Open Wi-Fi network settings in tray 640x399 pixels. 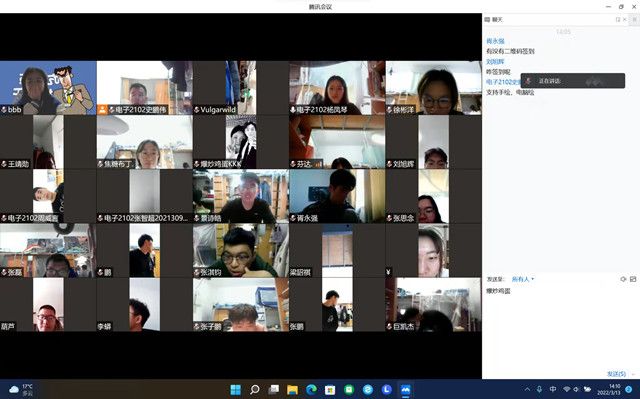(567, 389)
